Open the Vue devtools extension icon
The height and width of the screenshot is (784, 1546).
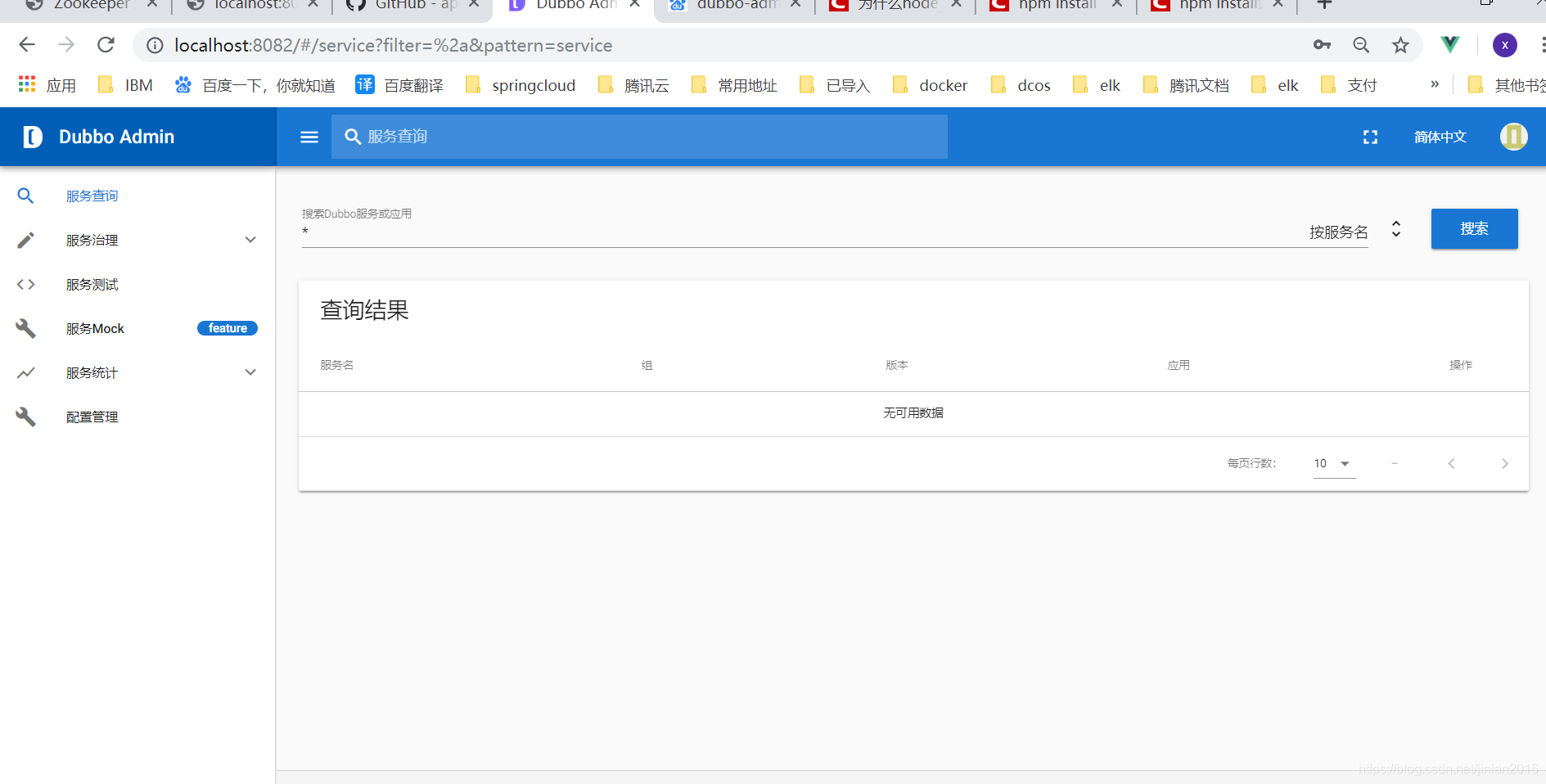click(x=1449, y=44)
